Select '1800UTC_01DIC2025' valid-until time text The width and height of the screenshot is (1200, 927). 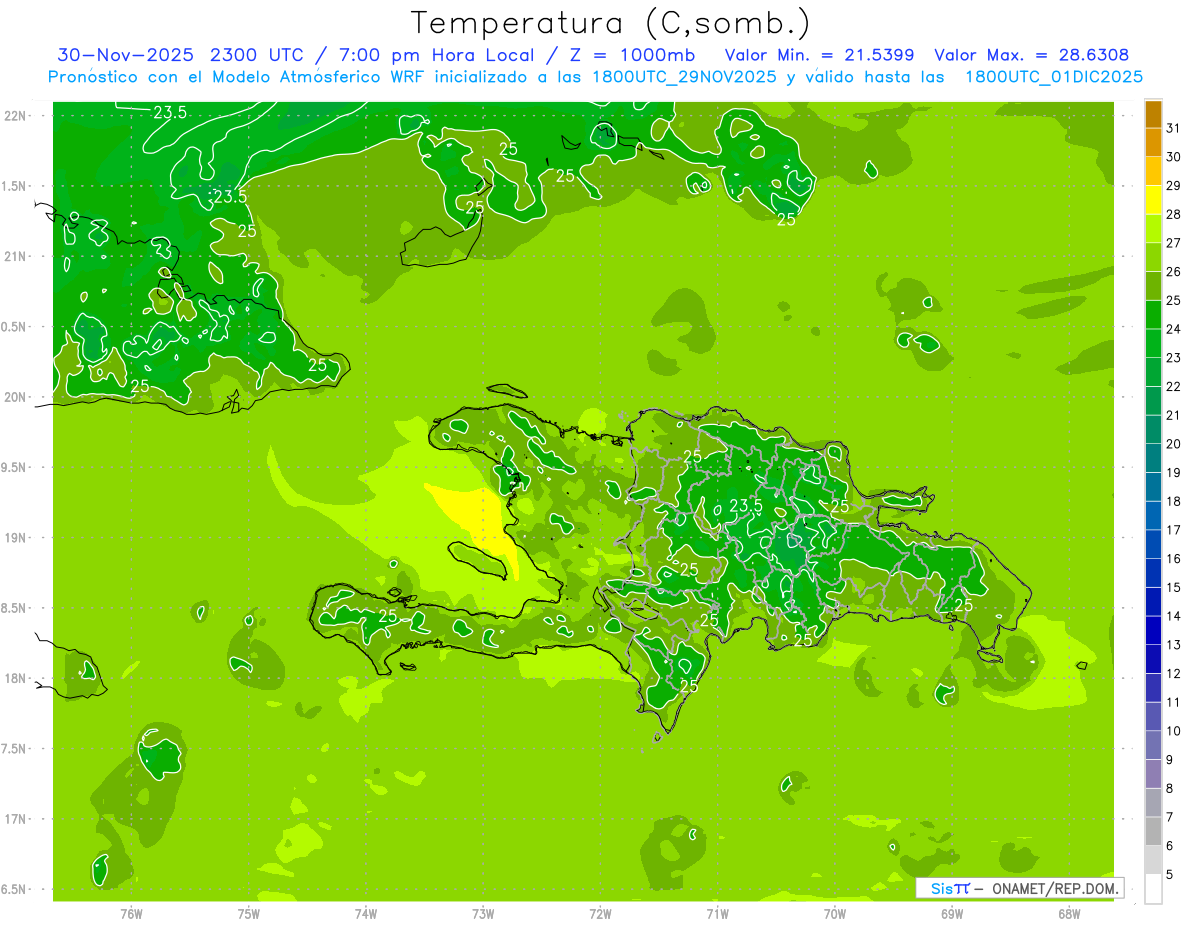point(1054,77)
